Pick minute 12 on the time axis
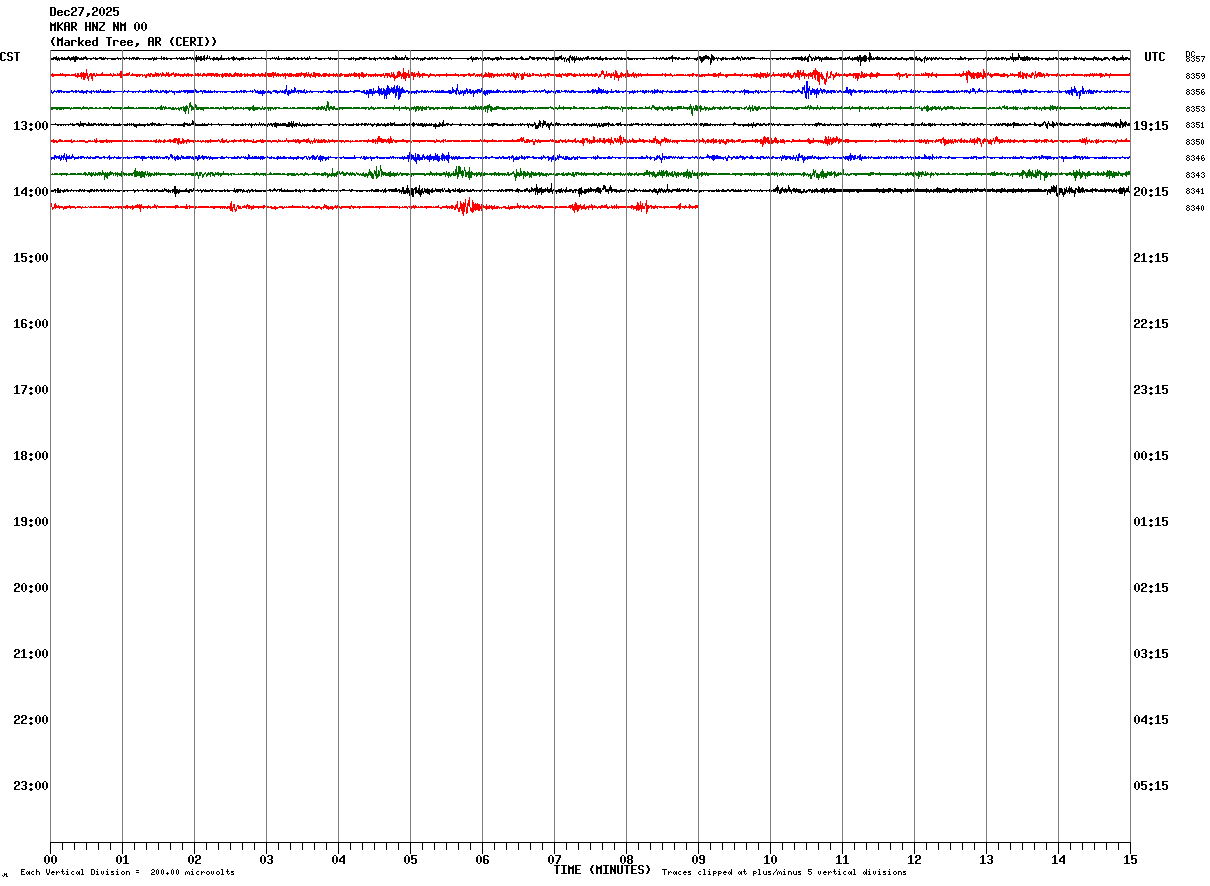 914,859
